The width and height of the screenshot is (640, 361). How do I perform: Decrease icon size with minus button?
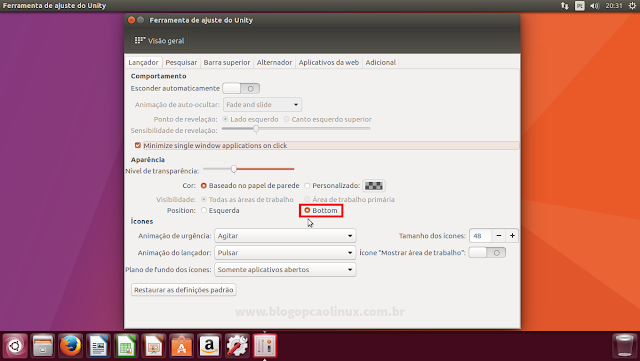[499, 236]
